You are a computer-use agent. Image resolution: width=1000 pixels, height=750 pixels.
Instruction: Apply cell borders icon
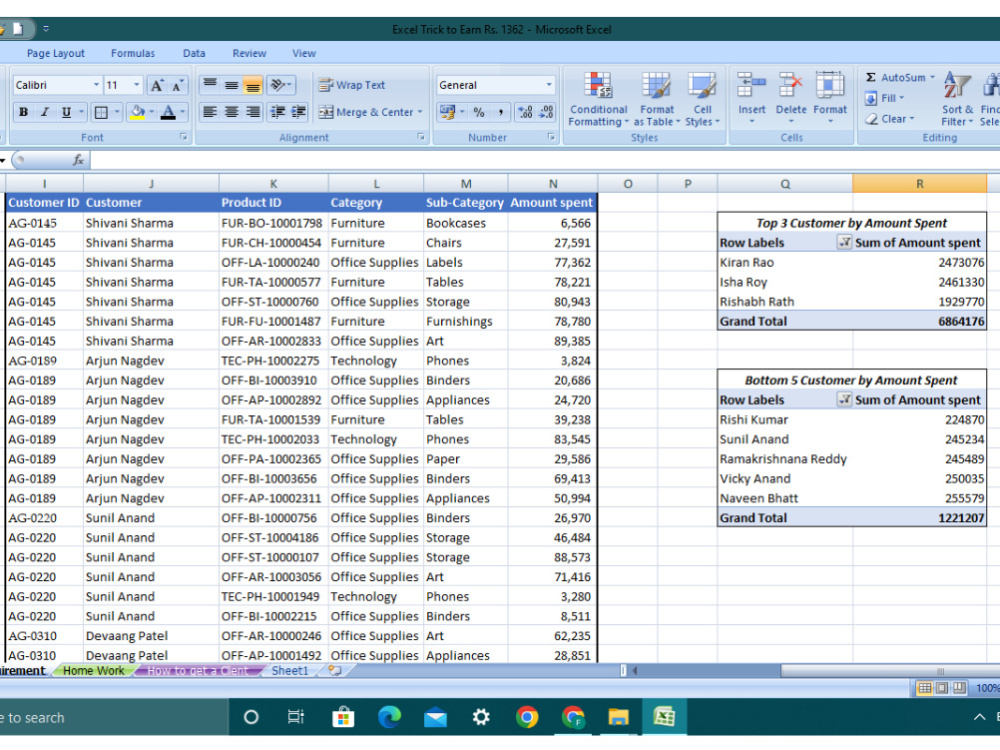pos(101,112)
